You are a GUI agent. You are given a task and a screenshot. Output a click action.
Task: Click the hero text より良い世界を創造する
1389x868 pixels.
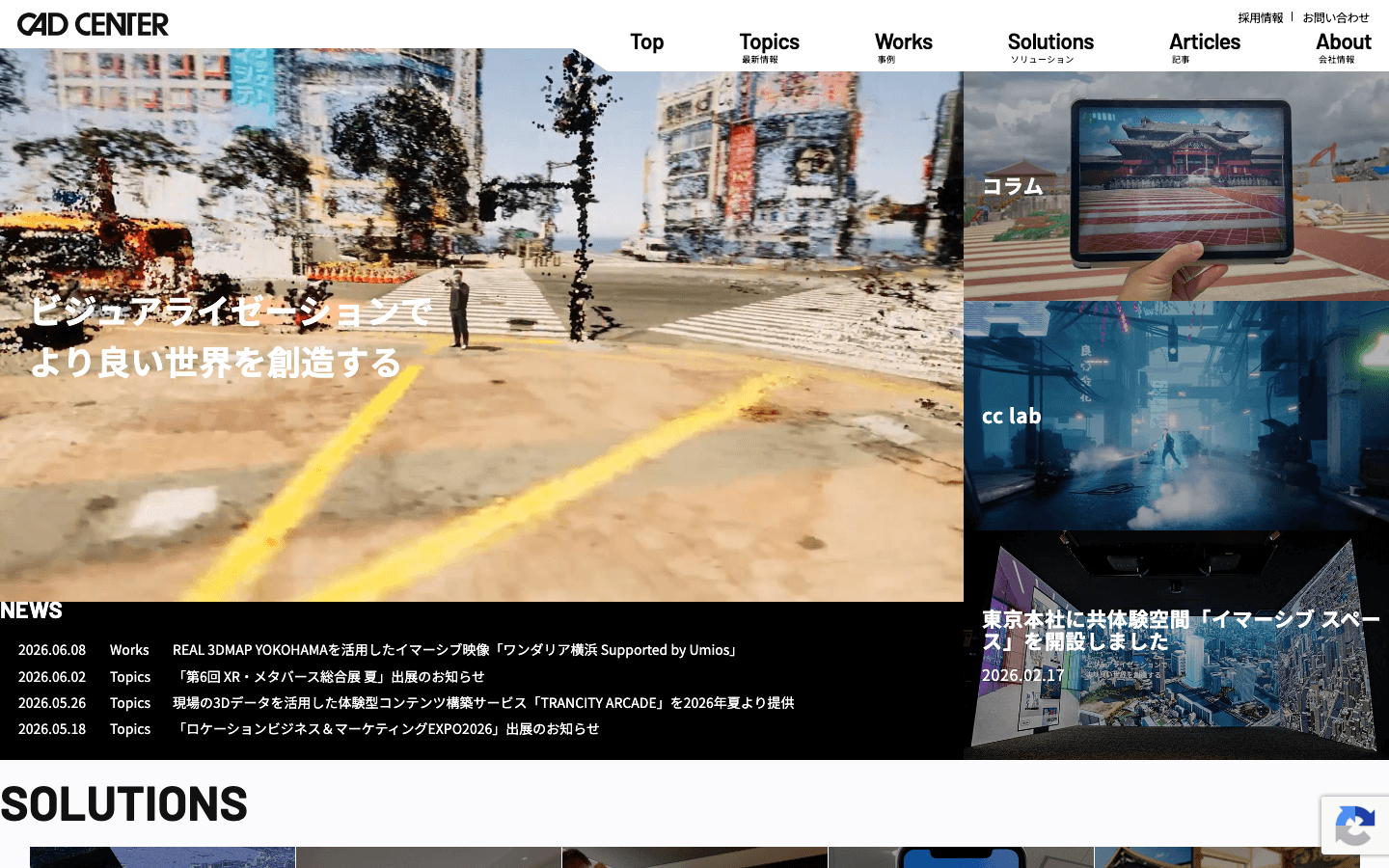pyautogui.click(x=215, y=363)
